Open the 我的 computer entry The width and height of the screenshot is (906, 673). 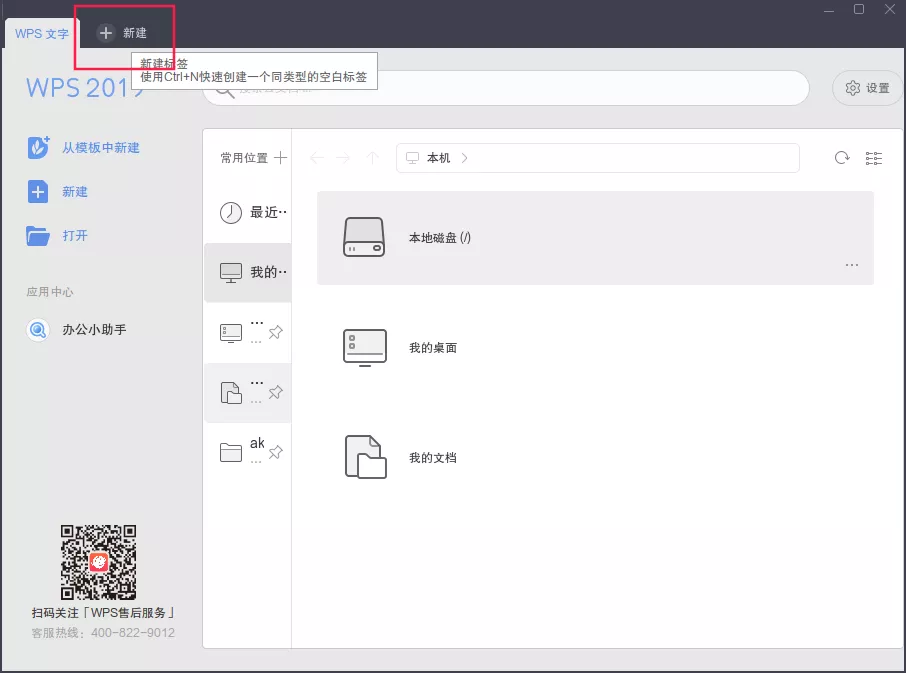[247, 273]
